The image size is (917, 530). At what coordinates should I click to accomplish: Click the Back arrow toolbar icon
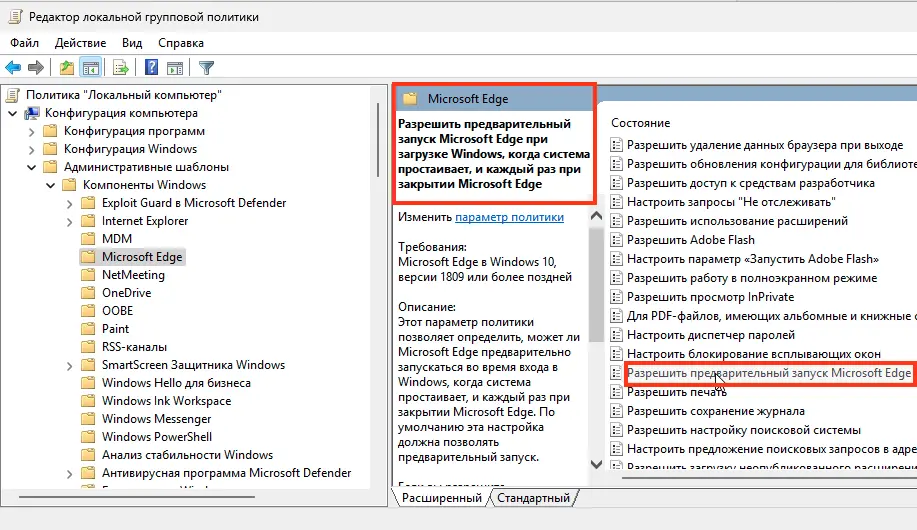[x=13, y=68]
